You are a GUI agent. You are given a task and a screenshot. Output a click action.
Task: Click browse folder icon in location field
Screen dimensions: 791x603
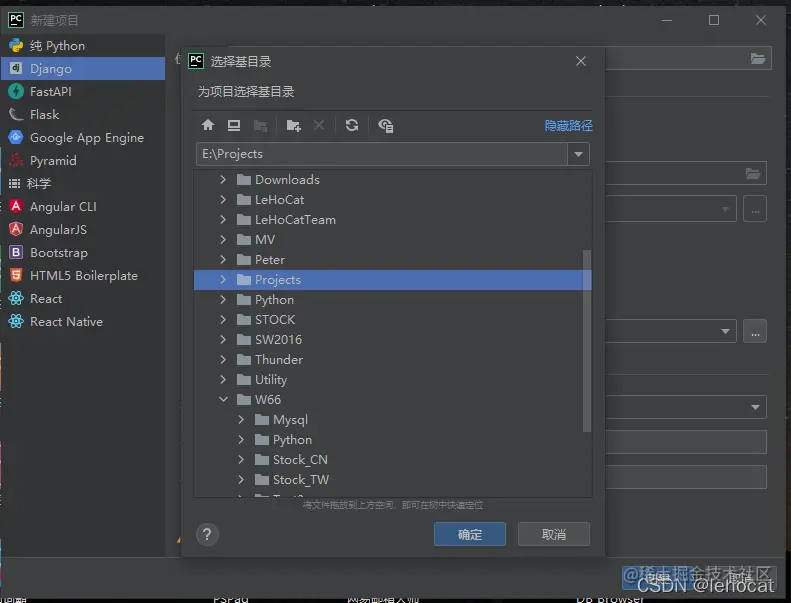758,59
